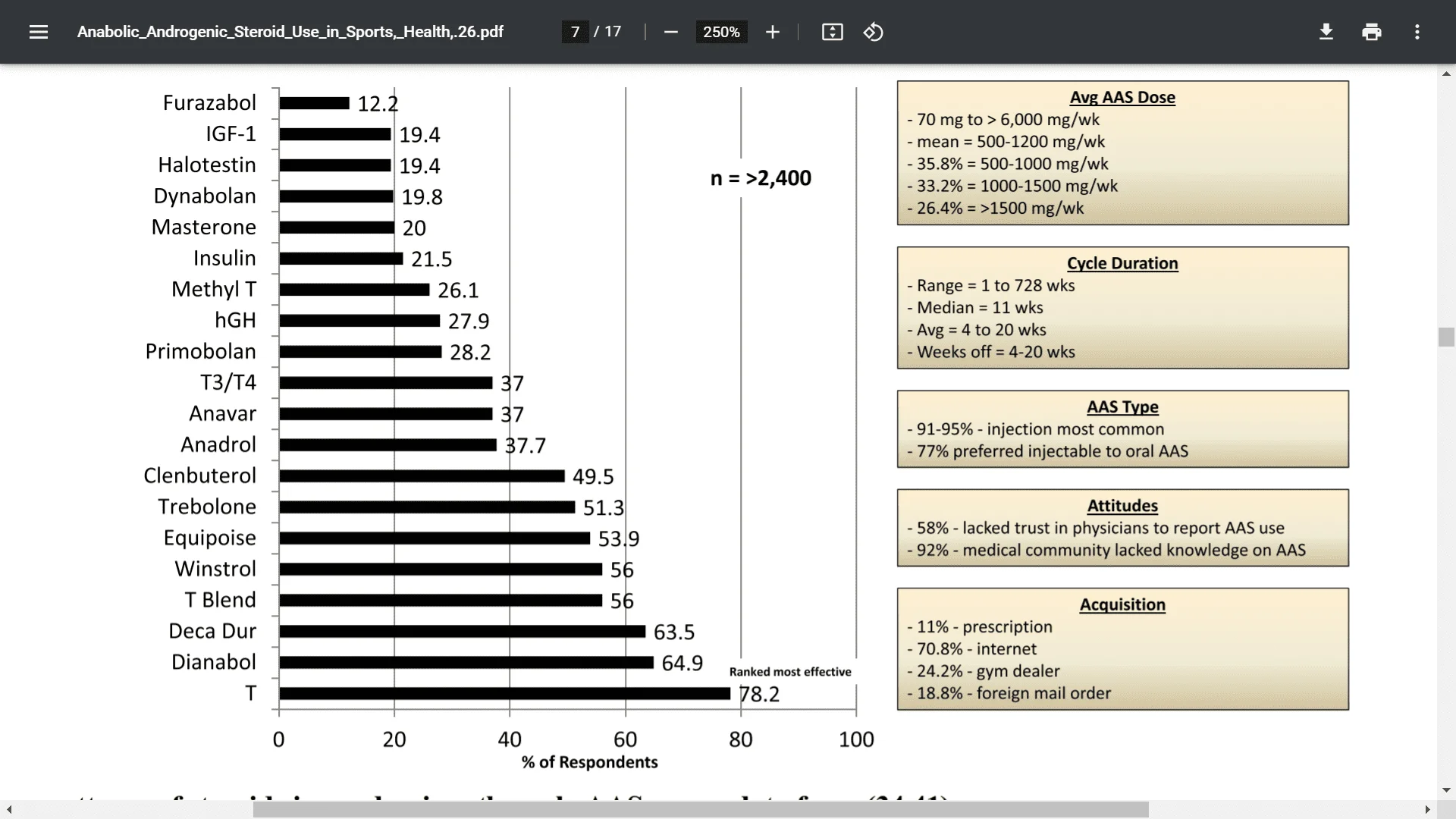Click the page number input field
The height and width of the screenshot is (819, 1456).
pyautogui.click(x=576, y=32)
